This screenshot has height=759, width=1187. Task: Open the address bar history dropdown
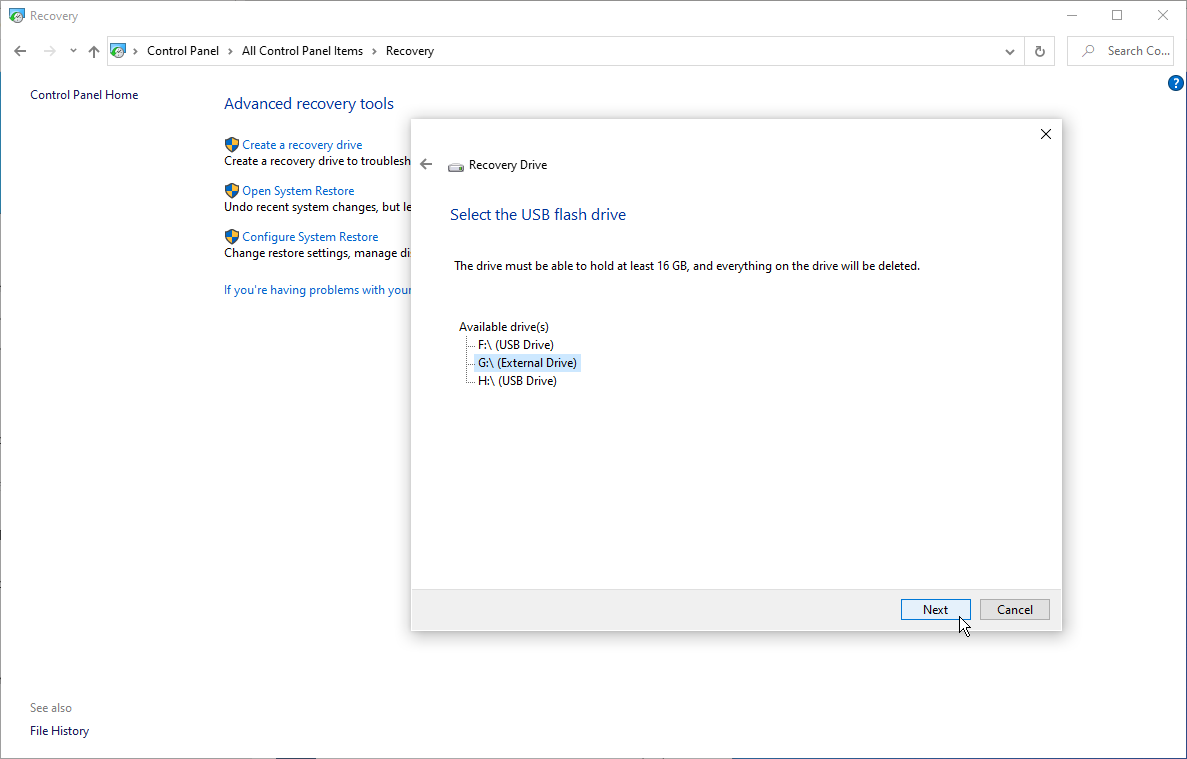tap(1009, 51)
